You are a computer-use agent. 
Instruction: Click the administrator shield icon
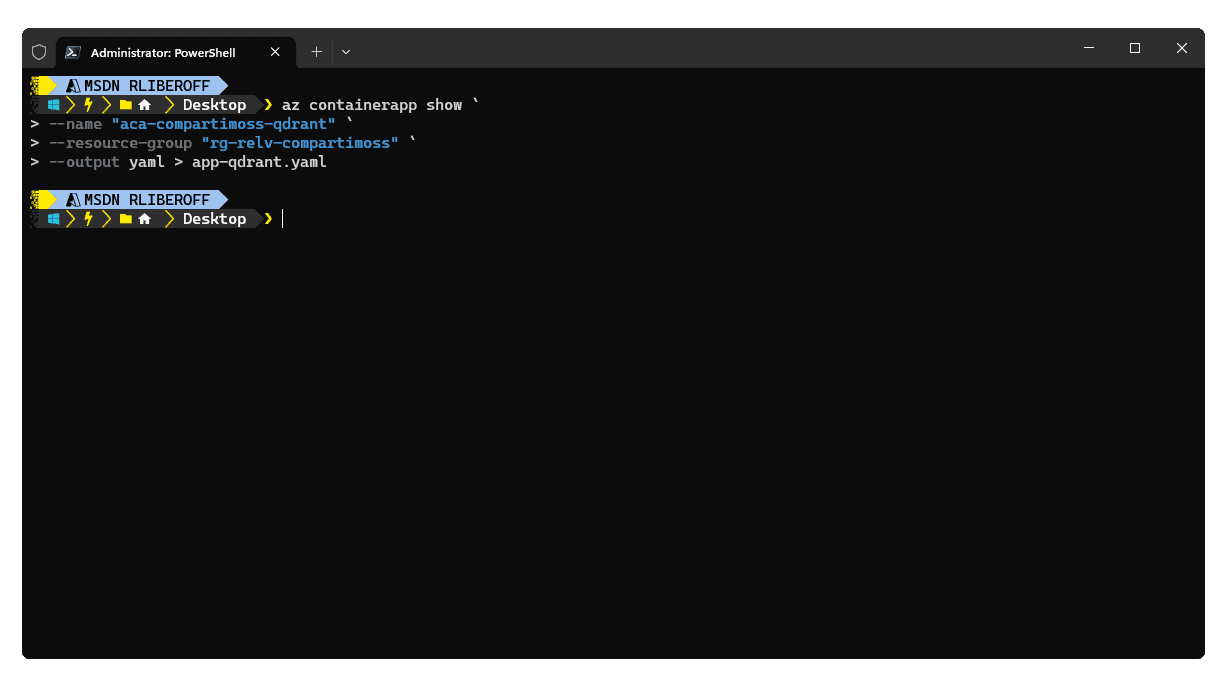click(x=39, y=52)
